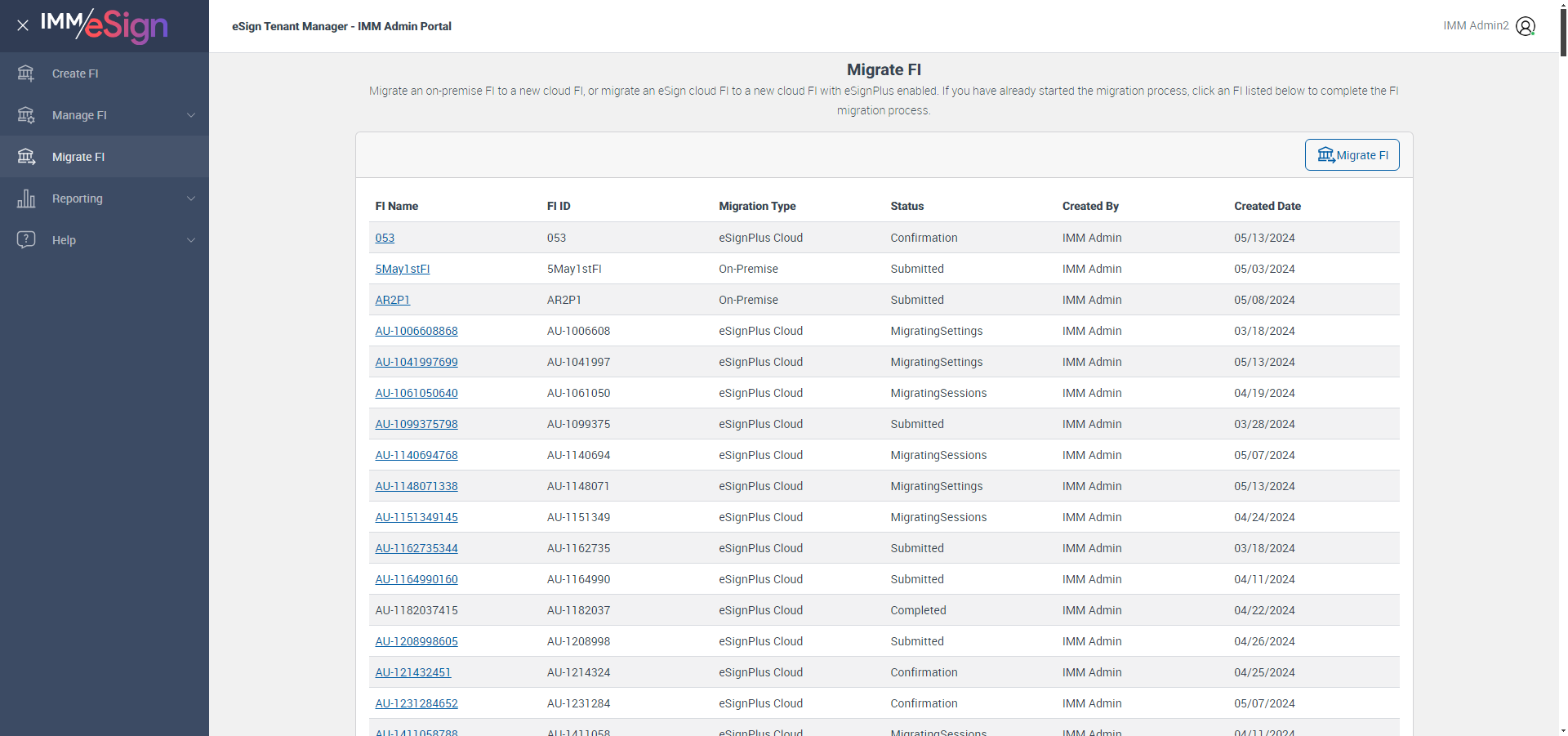The image size is (1568, 736).
Task: Open the AU-1061050640 FI link
Action: point(416,393)
